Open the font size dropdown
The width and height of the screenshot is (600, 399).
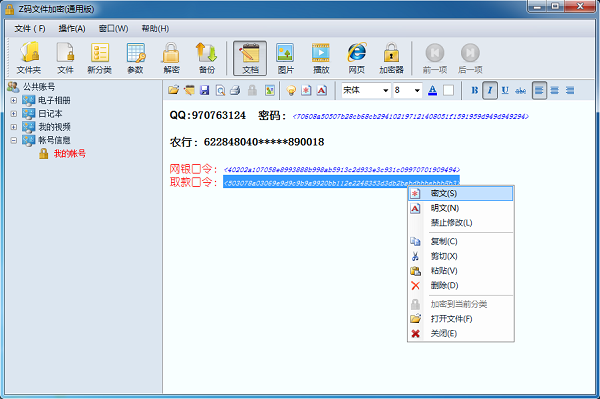tap(417, 91)
